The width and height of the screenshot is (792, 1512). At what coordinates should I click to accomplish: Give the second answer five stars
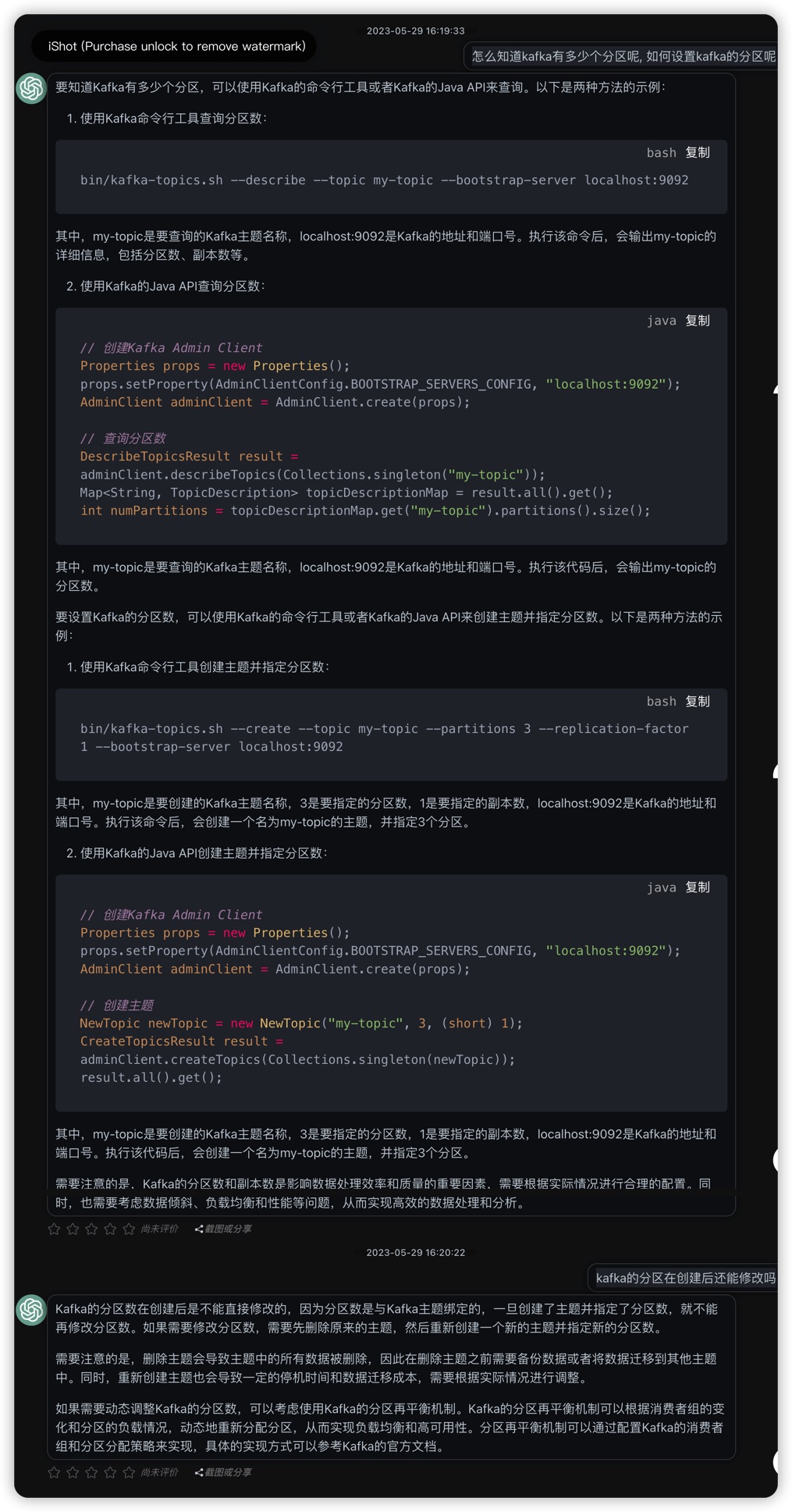click(x=129, y=1472)
